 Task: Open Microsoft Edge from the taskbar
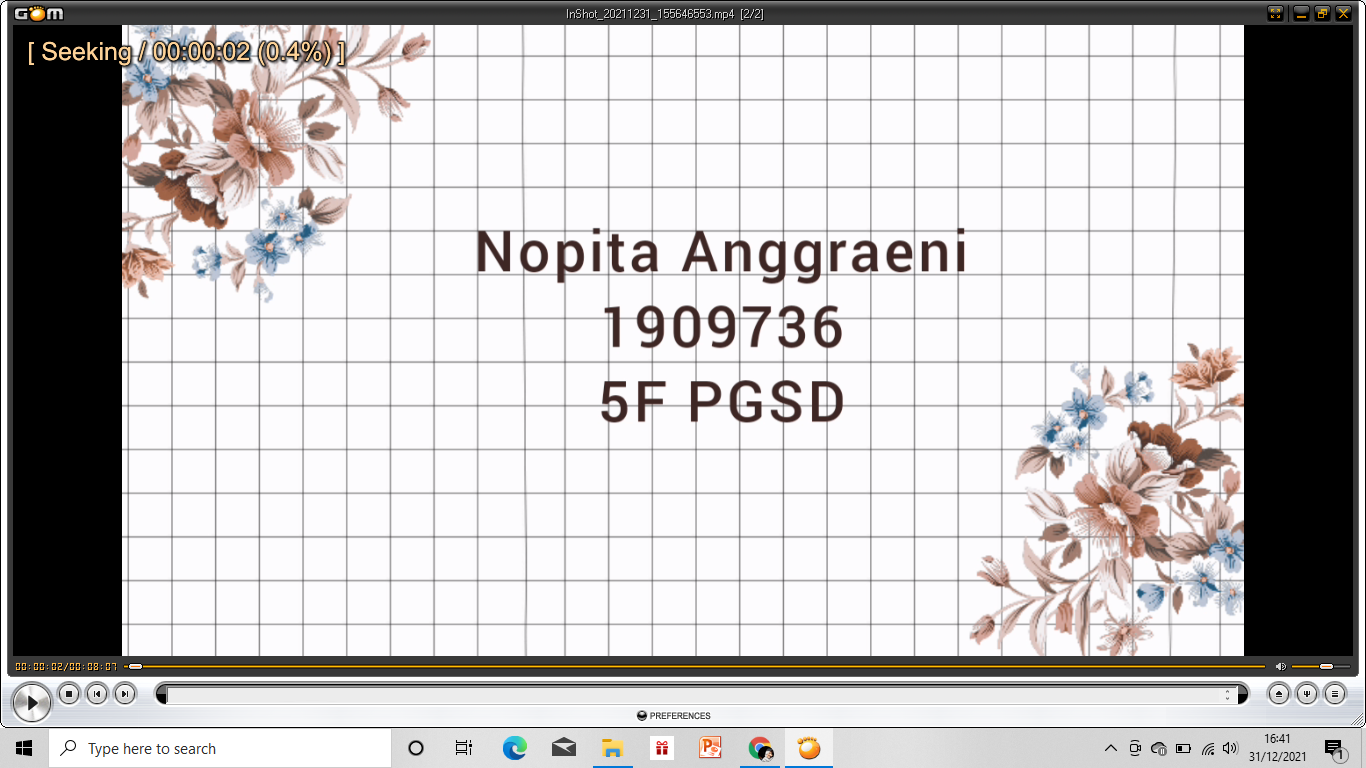tap(514, 748)
